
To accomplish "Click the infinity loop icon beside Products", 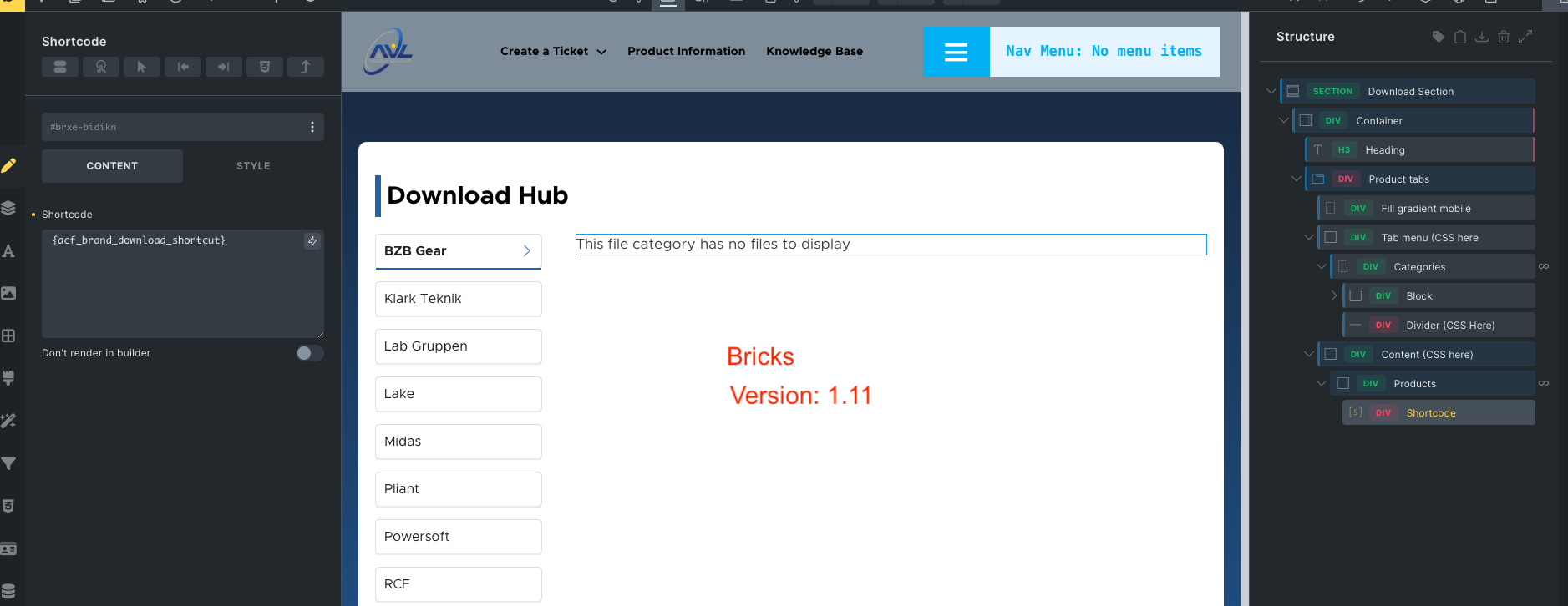I will 1544,384.
